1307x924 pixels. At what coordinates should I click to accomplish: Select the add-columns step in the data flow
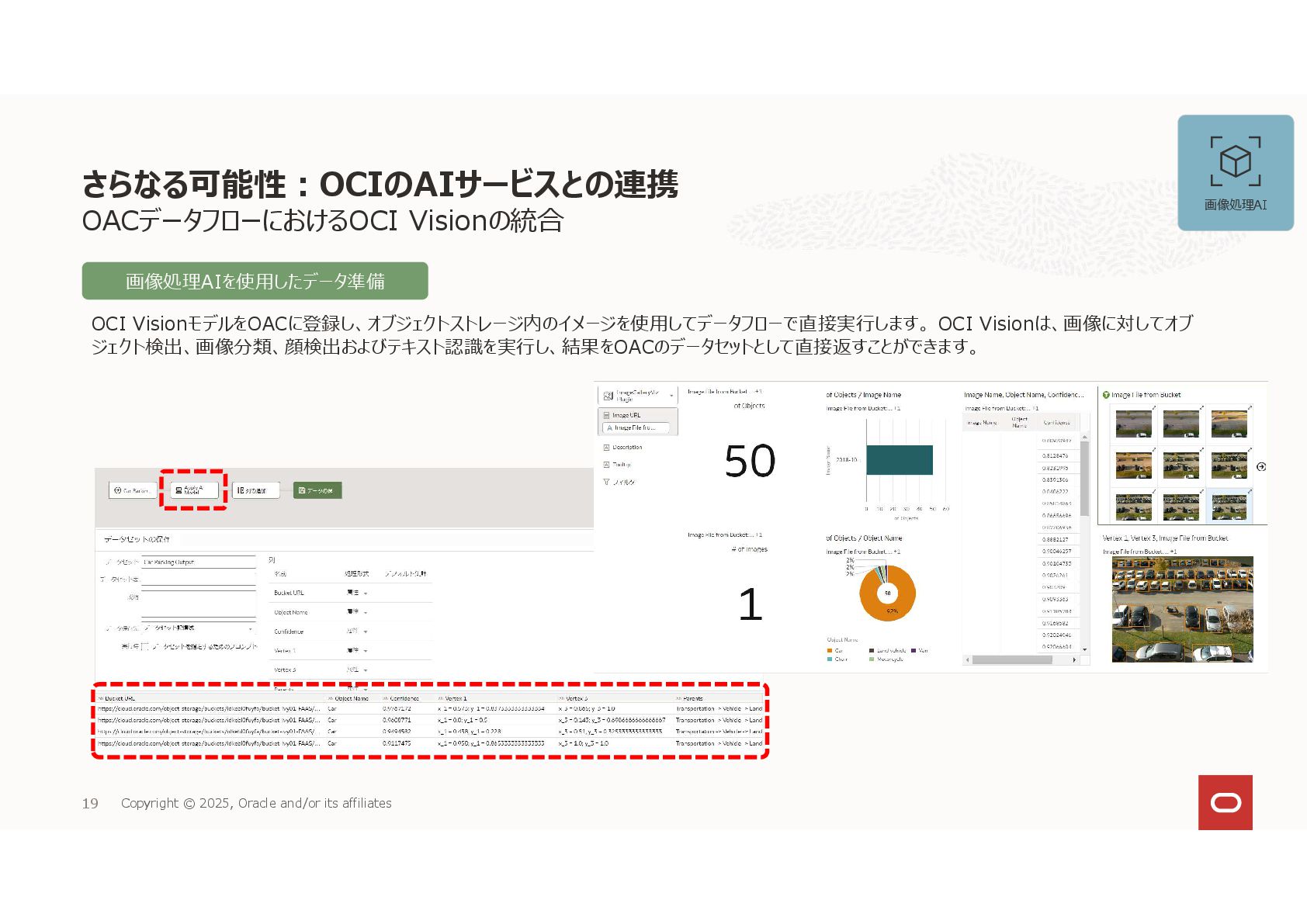click(255, 490)
